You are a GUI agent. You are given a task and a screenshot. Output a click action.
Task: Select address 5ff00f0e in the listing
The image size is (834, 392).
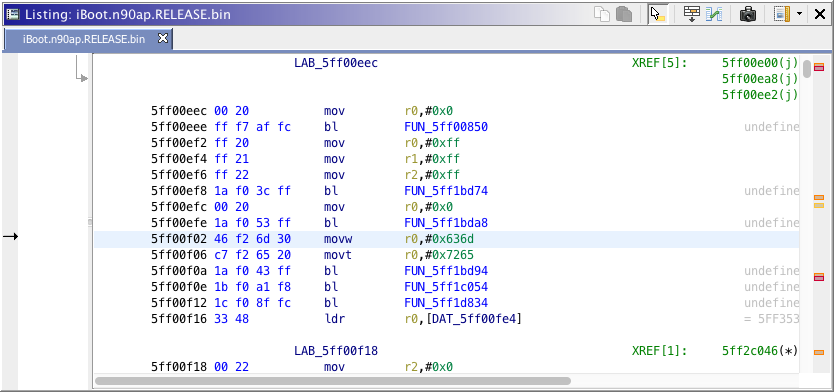coord(179,287)
